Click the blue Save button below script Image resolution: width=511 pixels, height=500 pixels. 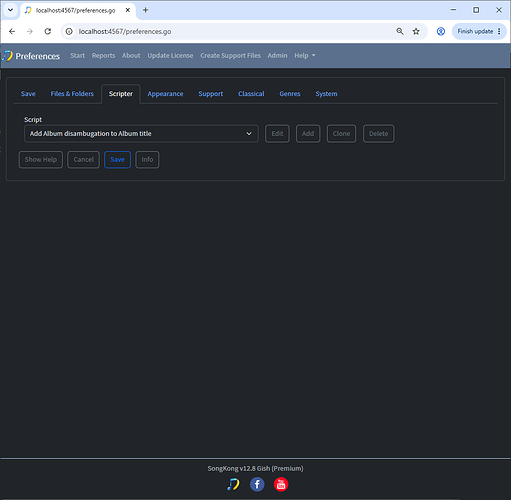[x=117, y=160]
